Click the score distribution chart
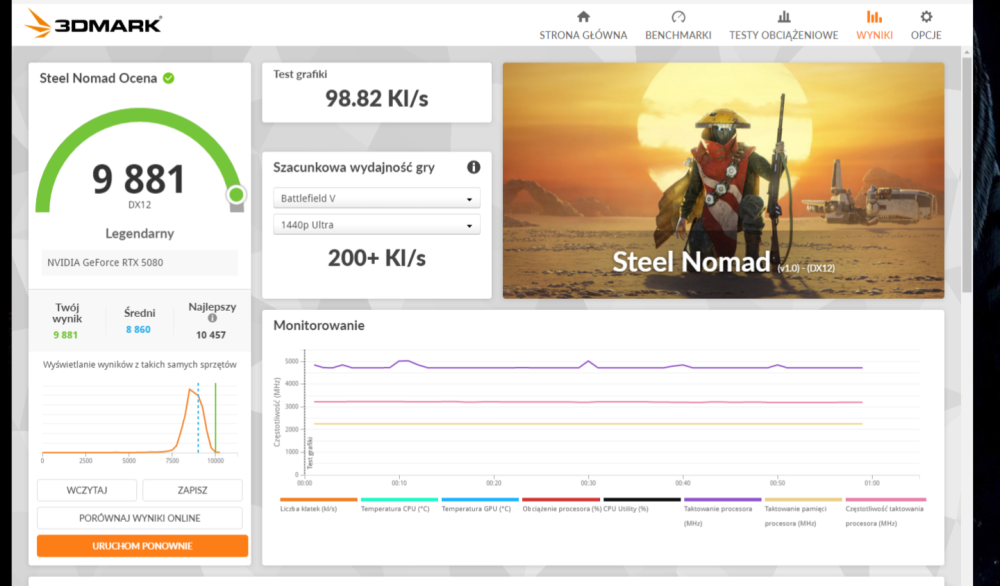Viewport: 1000px width, 586px height. pos(139,421)
